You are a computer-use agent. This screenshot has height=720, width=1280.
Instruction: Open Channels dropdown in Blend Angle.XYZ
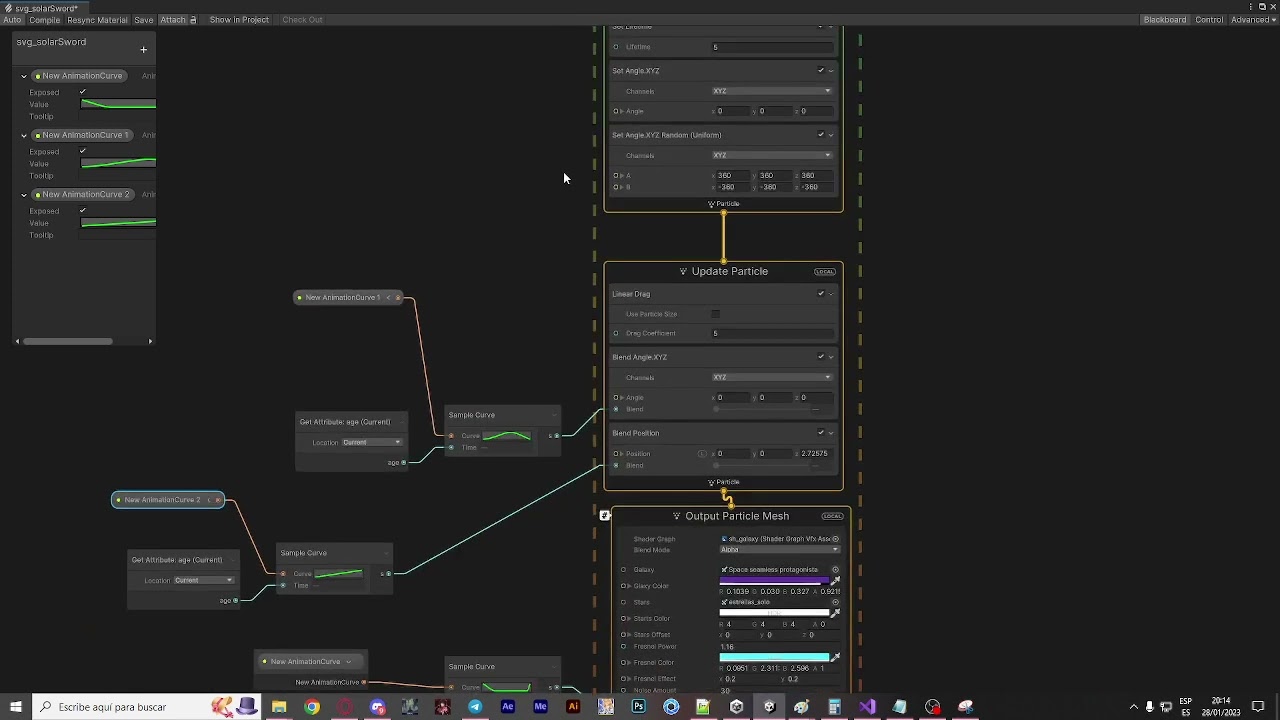click(x=772, y=377)
